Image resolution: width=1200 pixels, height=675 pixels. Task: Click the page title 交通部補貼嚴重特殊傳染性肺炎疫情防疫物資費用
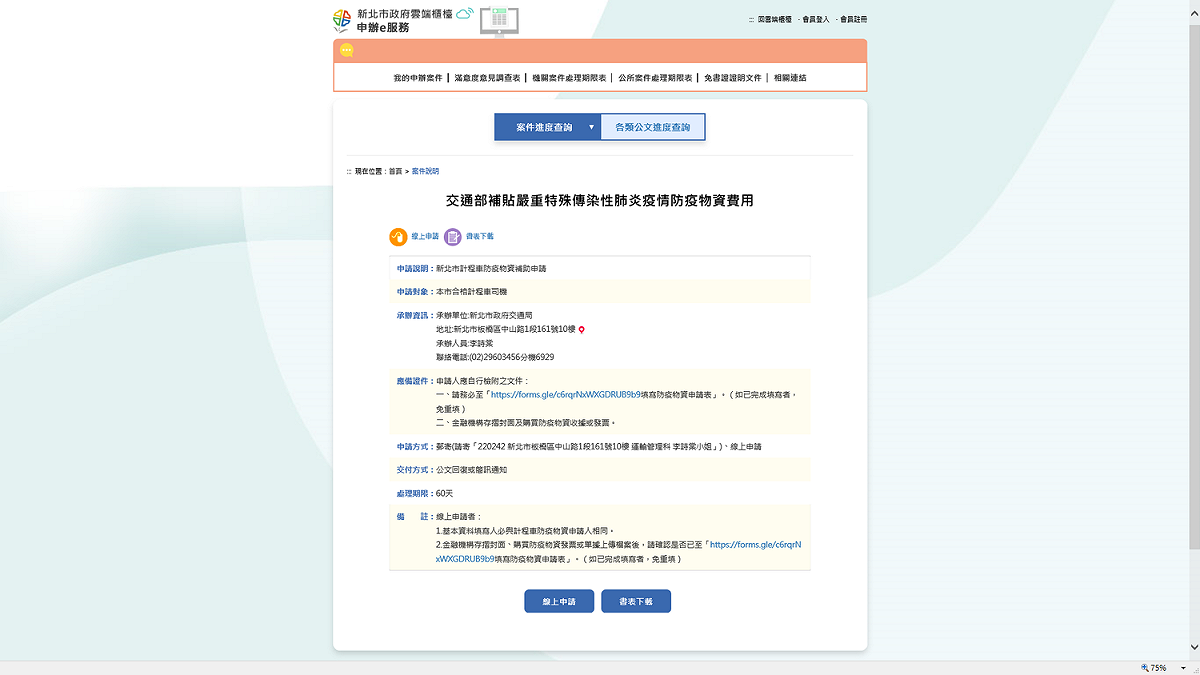coord(600,201)
